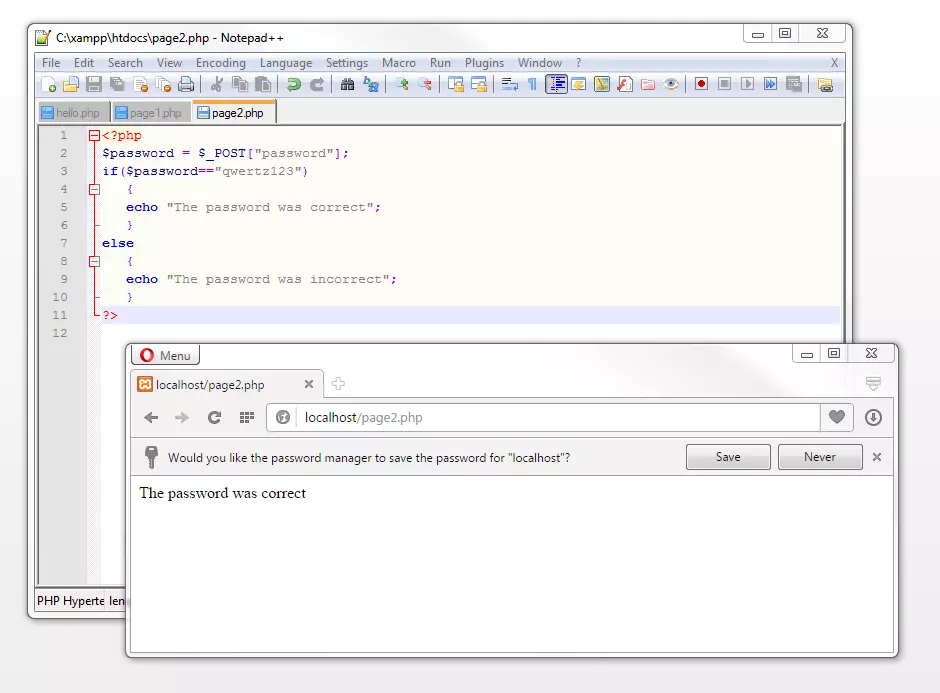Viewport: 940px width, 693px height.
Task: Open the Opera Menu button
Action: [164, 354]
